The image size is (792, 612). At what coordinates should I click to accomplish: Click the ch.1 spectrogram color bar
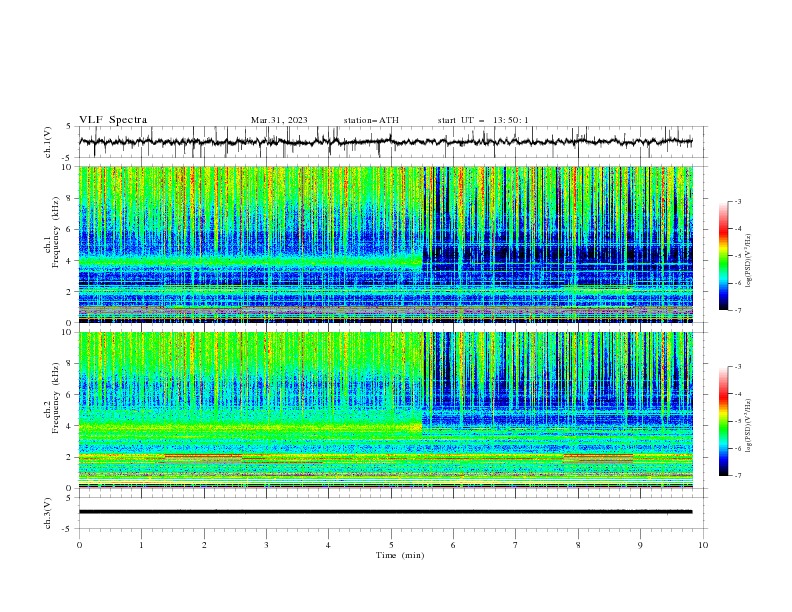723,256
